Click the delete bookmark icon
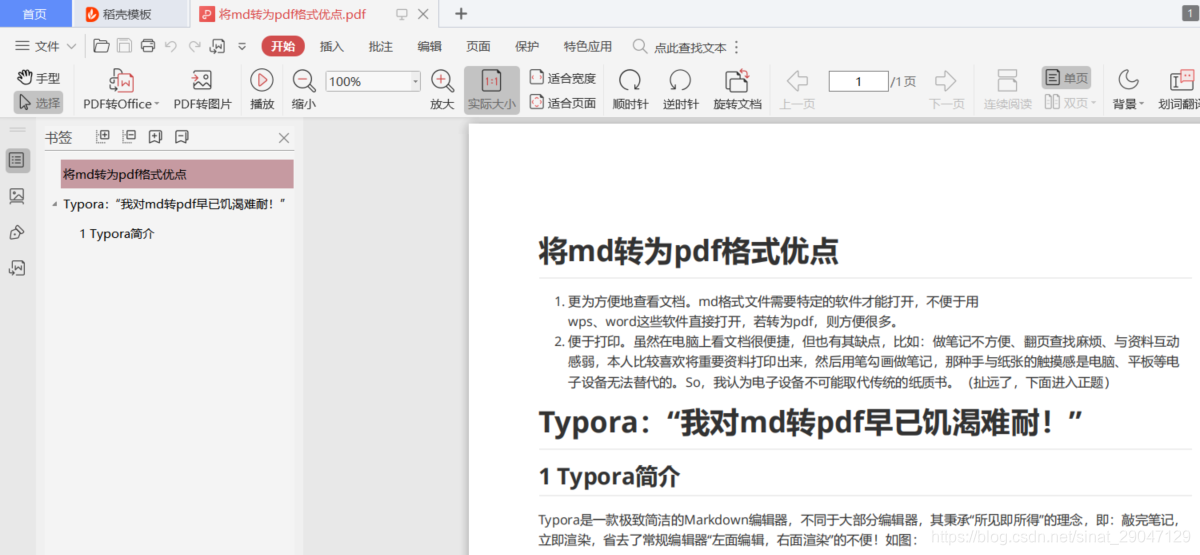The height and width of the screenshot is (555, 1200). coord(181,137)
